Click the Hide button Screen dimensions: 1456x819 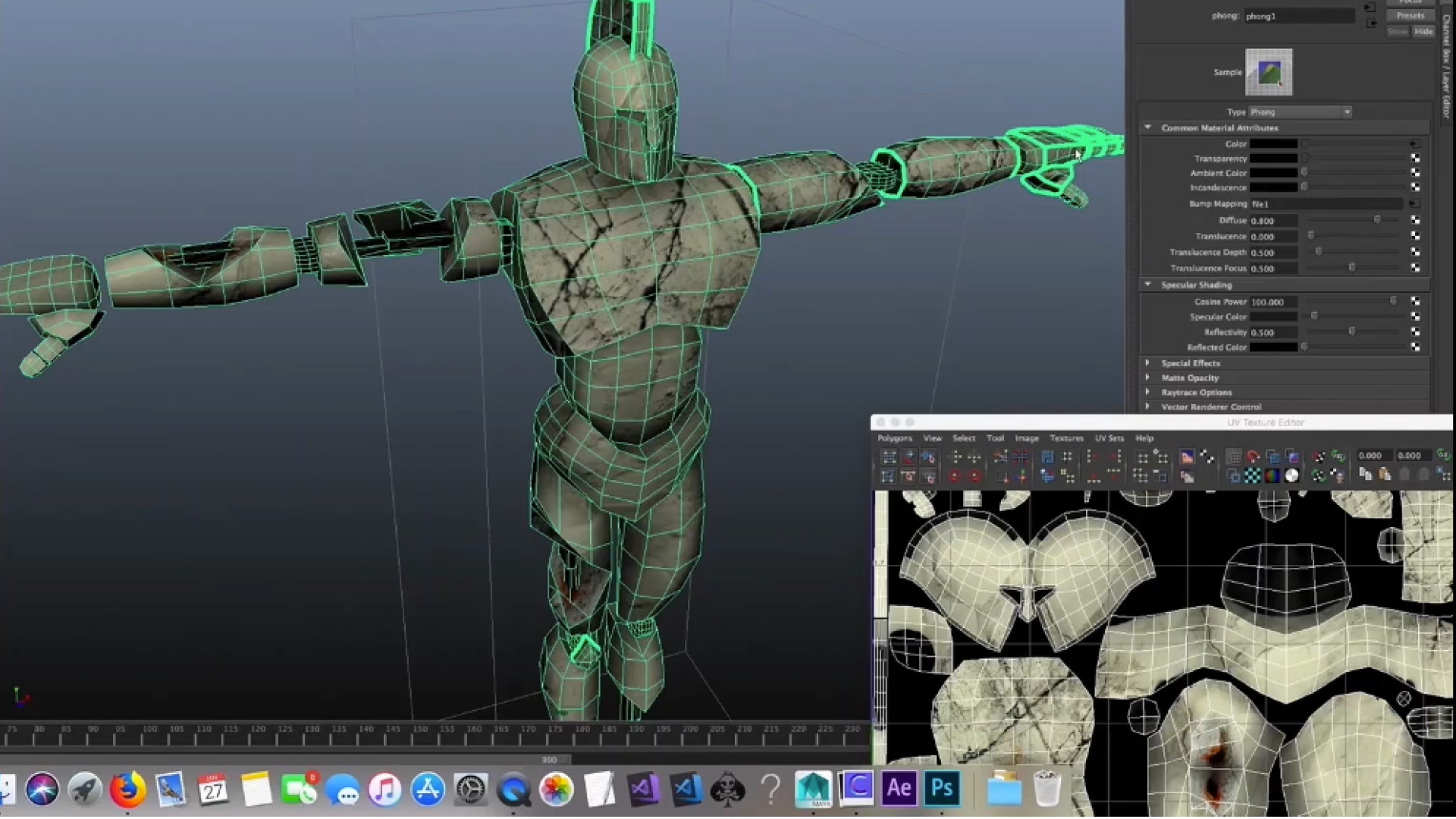tap(1423, 32)
